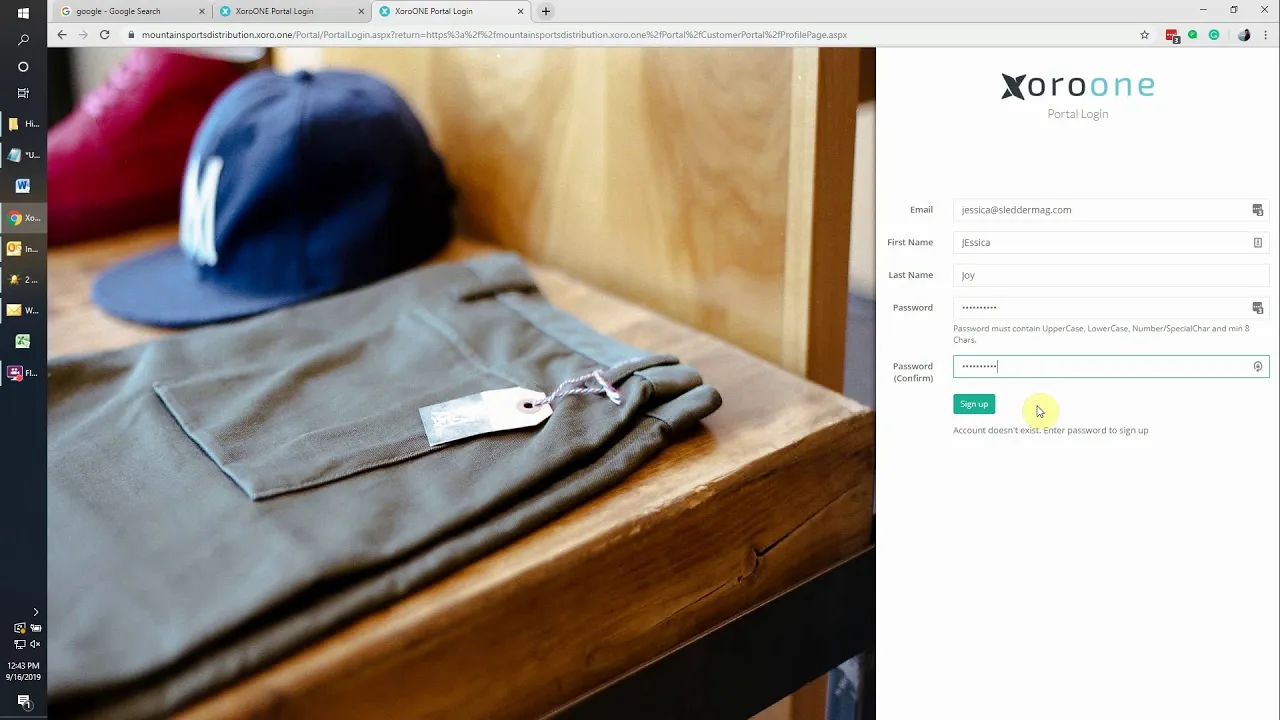Open the purple taskbar app with the red badge
This screenshot has height=720, width=1280.
[23, 373]
